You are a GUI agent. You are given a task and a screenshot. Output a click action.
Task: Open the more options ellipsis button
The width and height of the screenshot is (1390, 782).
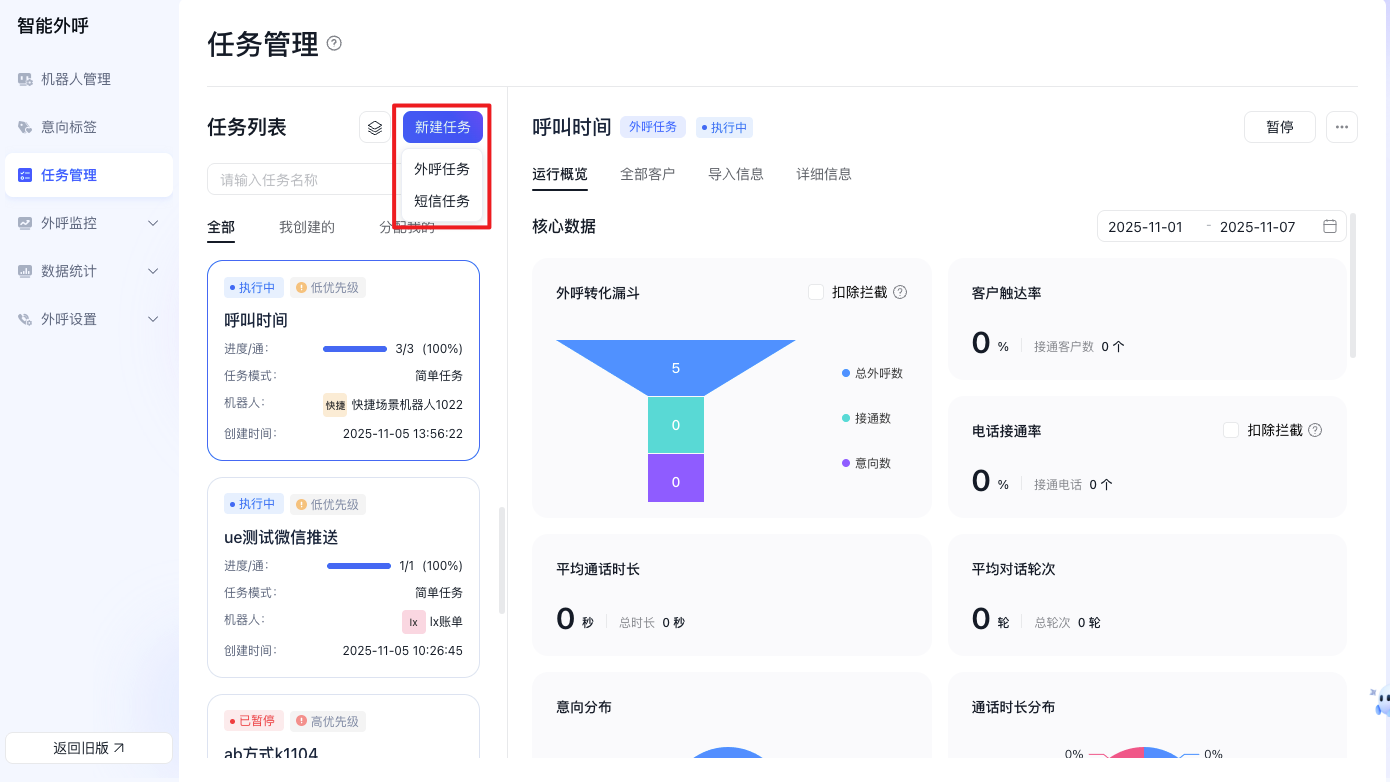pos(1341,127)
